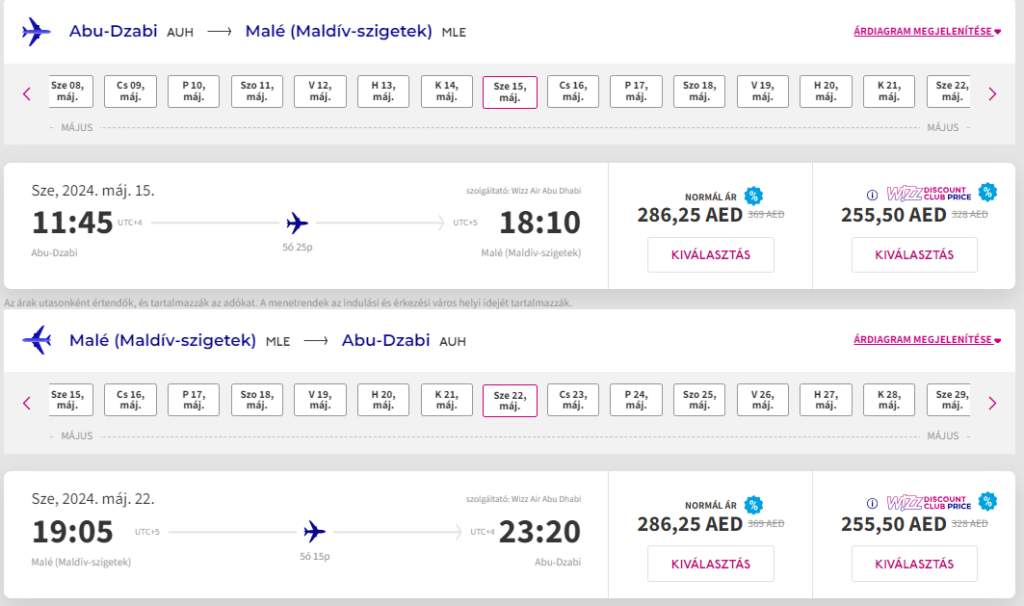
Task: Click the outbound next dates arrow
Action: click(x=992, y=94)
